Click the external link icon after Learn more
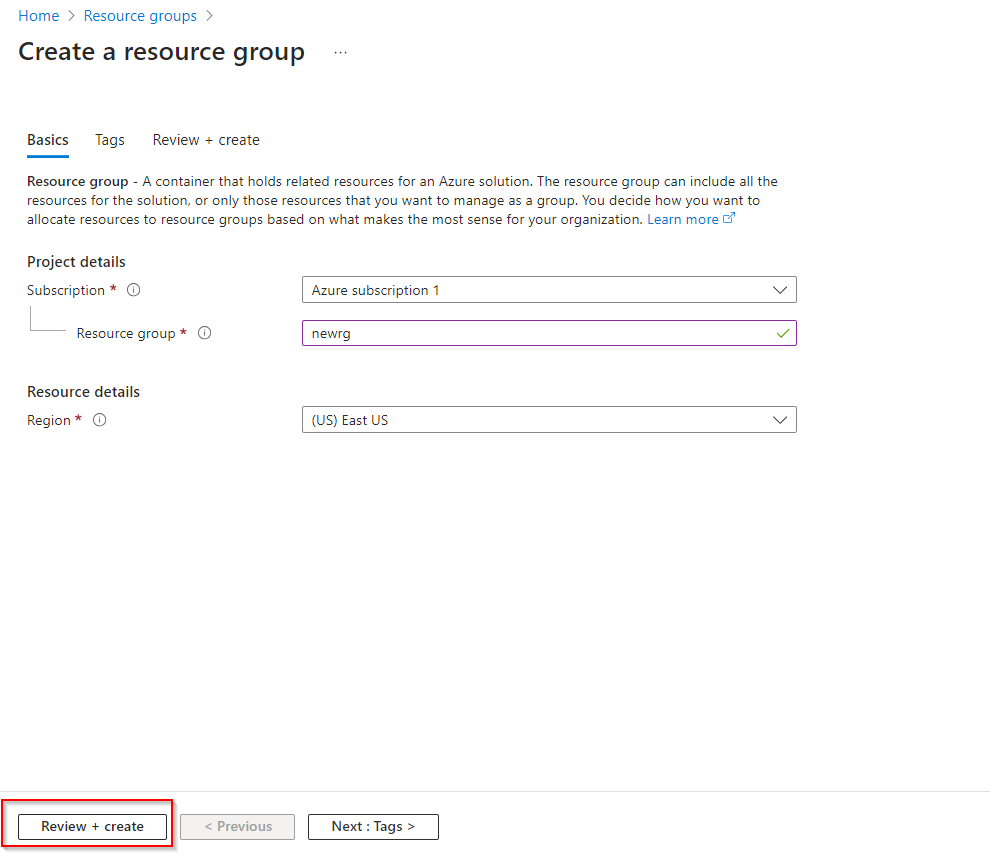 point(729,219)
